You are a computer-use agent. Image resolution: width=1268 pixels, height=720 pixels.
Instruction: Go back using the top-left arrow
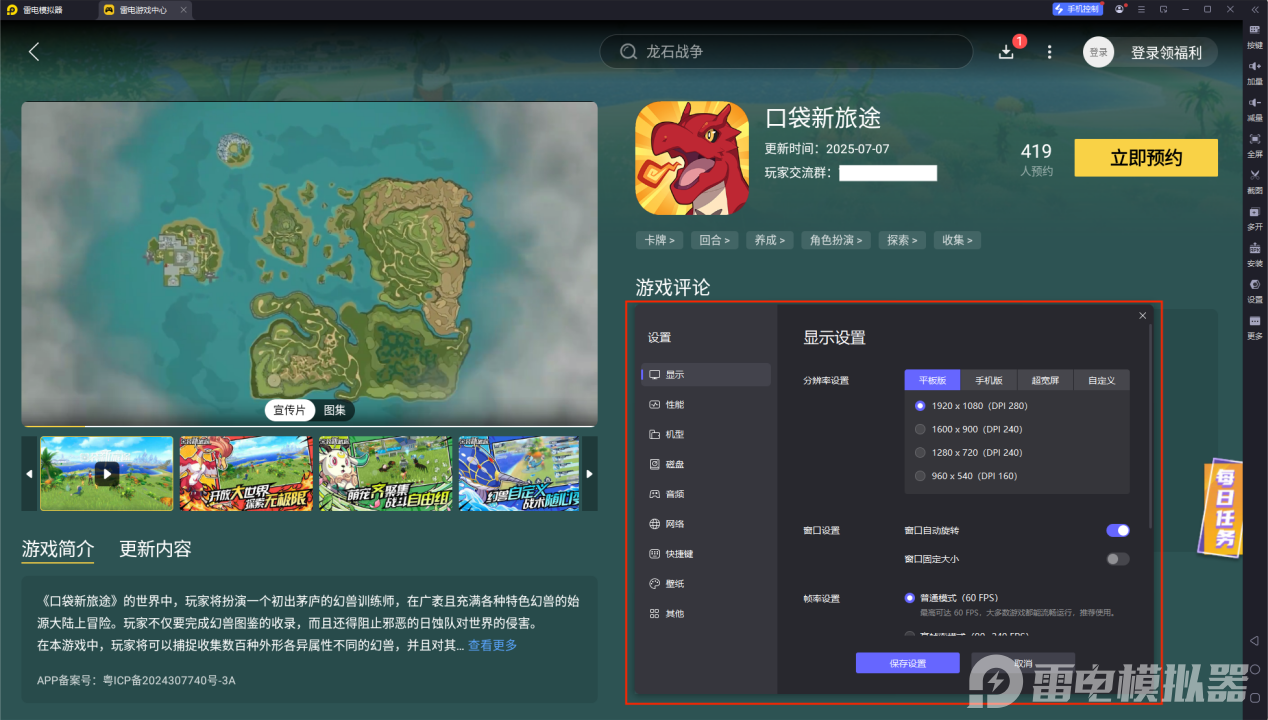(x=34, y=52)
